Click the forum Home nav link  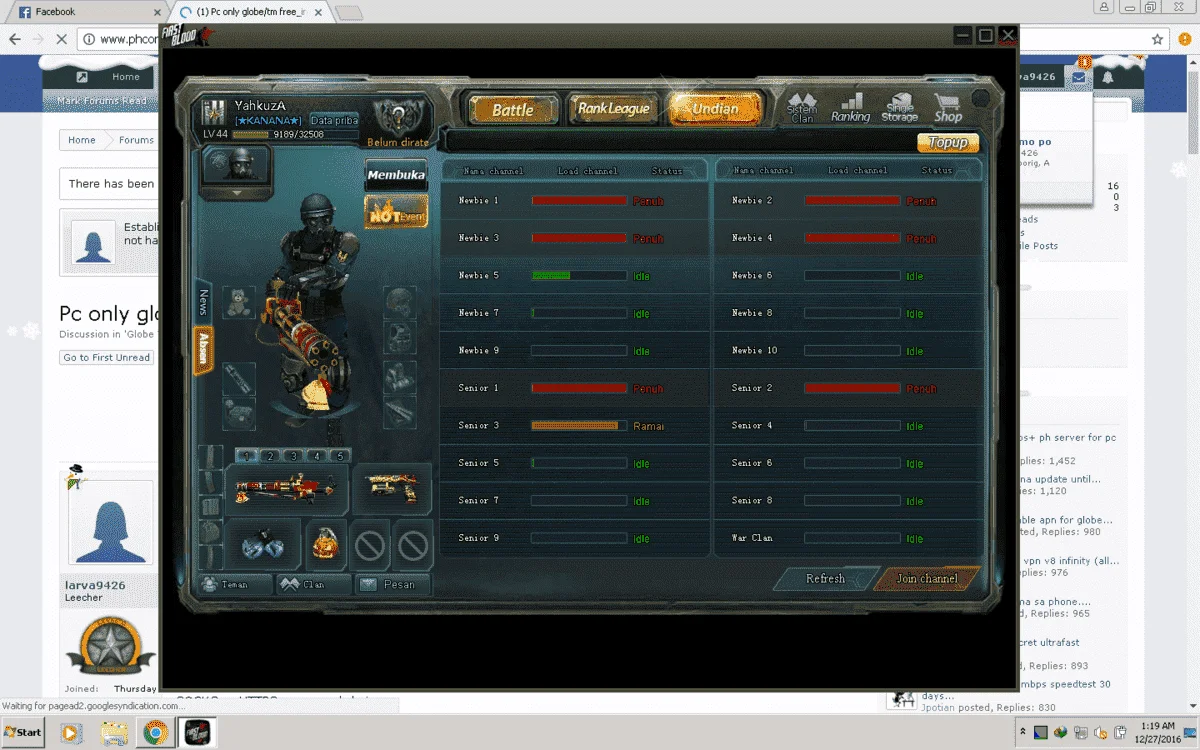(x=125, y=77)
